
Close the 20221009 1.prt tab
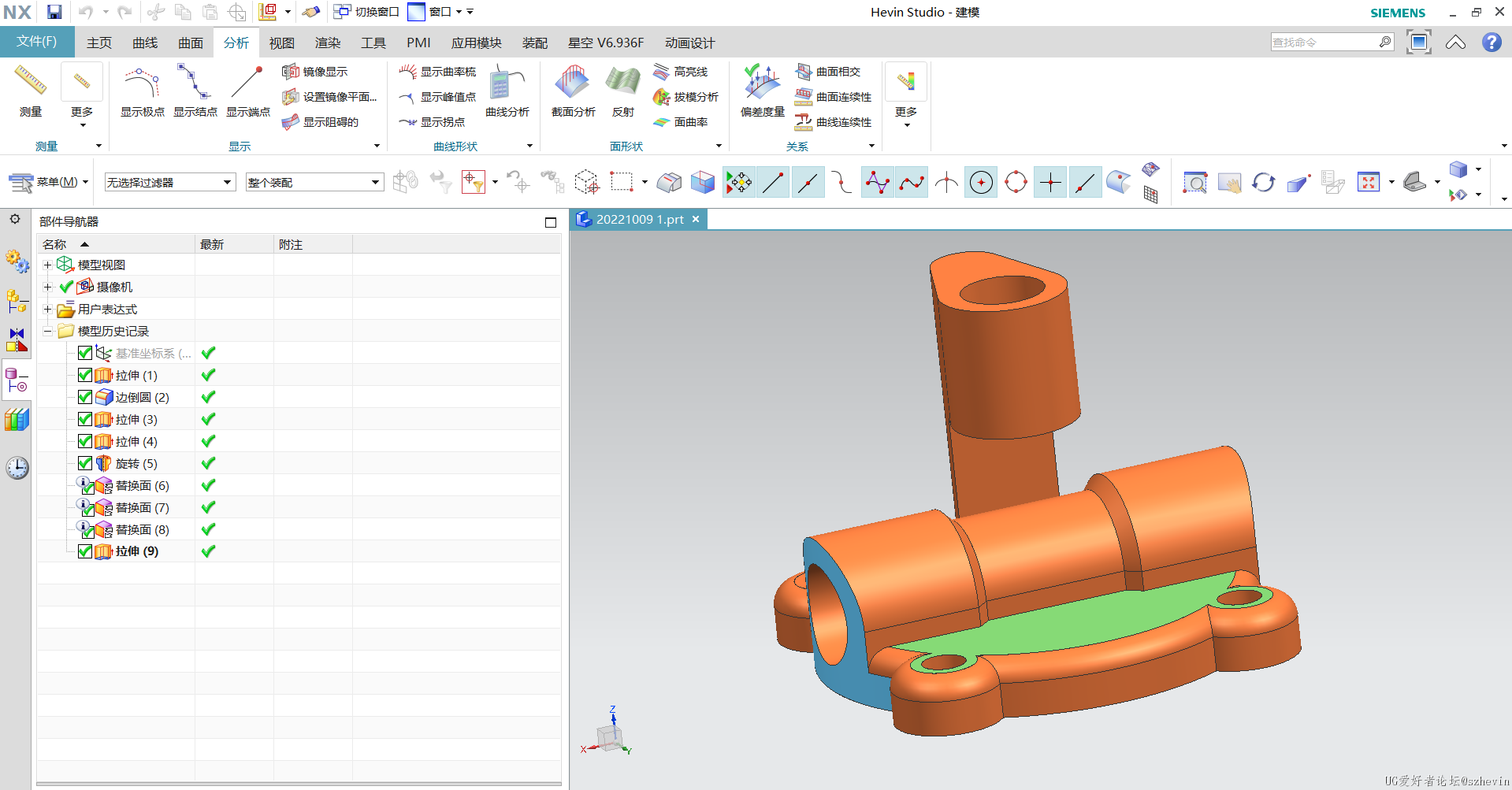(x=696, y=219)
